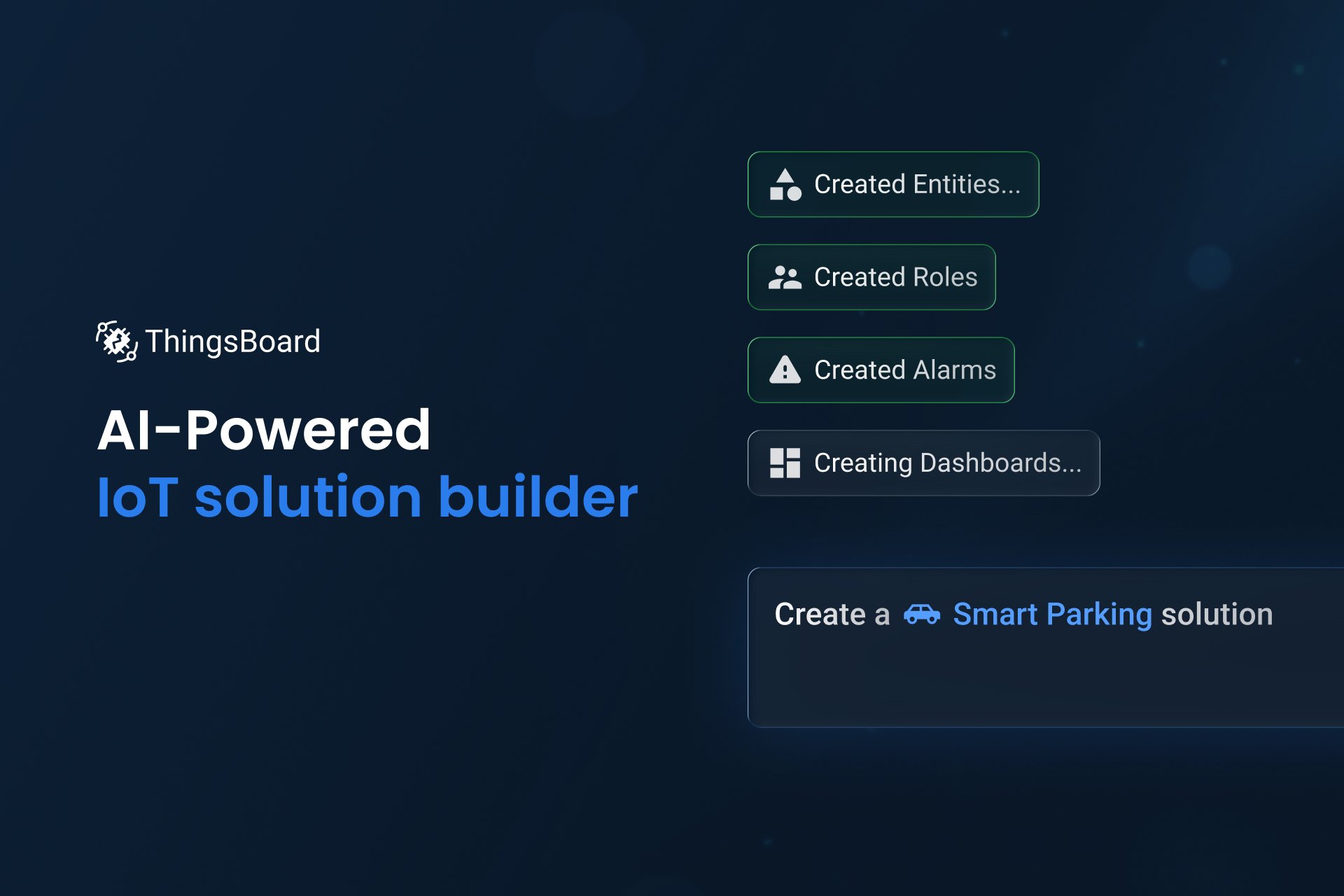This screenshot has width=1344, height=896.
Task: Click the people icon in Created Roles
Action: [785, 278]
